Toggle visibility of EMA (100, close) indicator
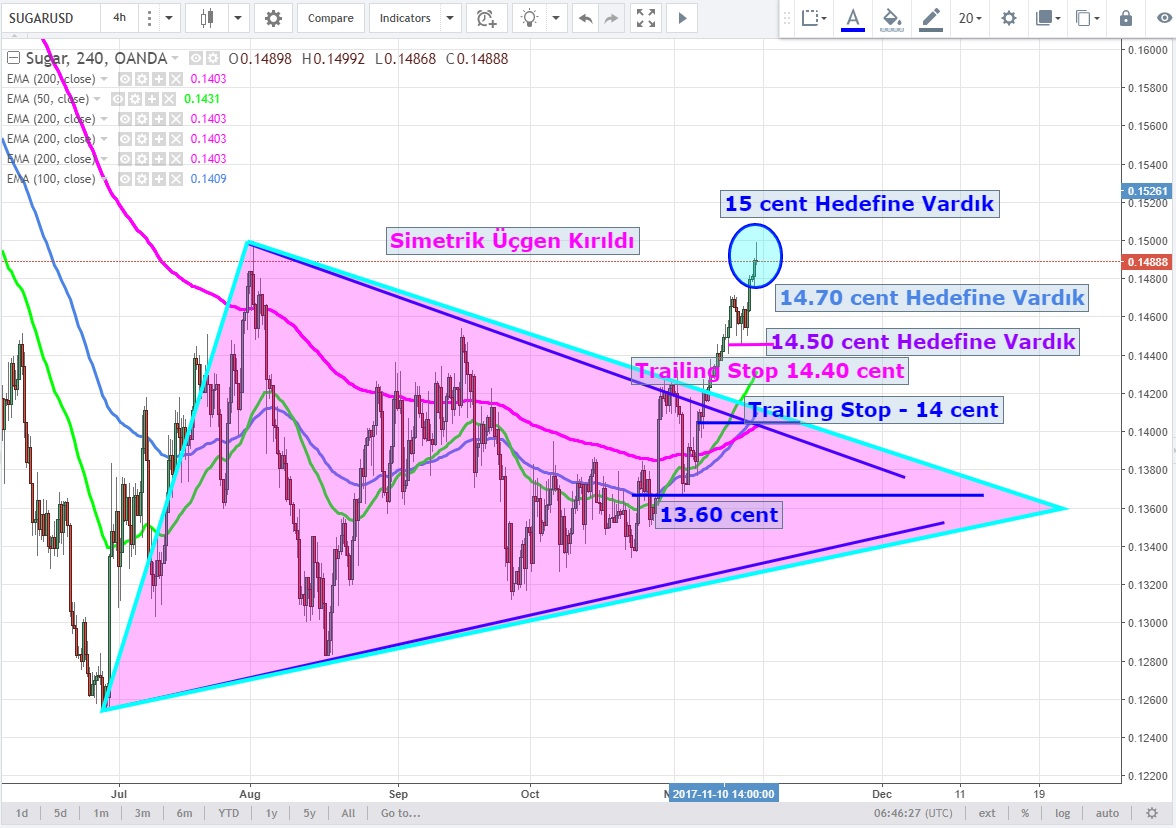This screenshot has height=828, width=1176. pyautogui.click(x=125, y=179)
